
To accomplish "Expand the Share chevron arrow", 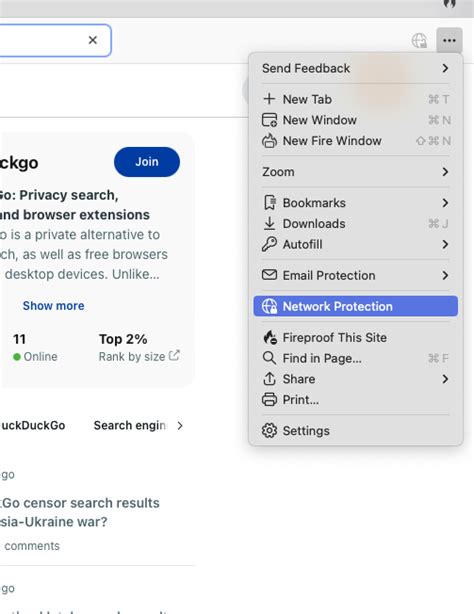I will (x=445, y=379).
